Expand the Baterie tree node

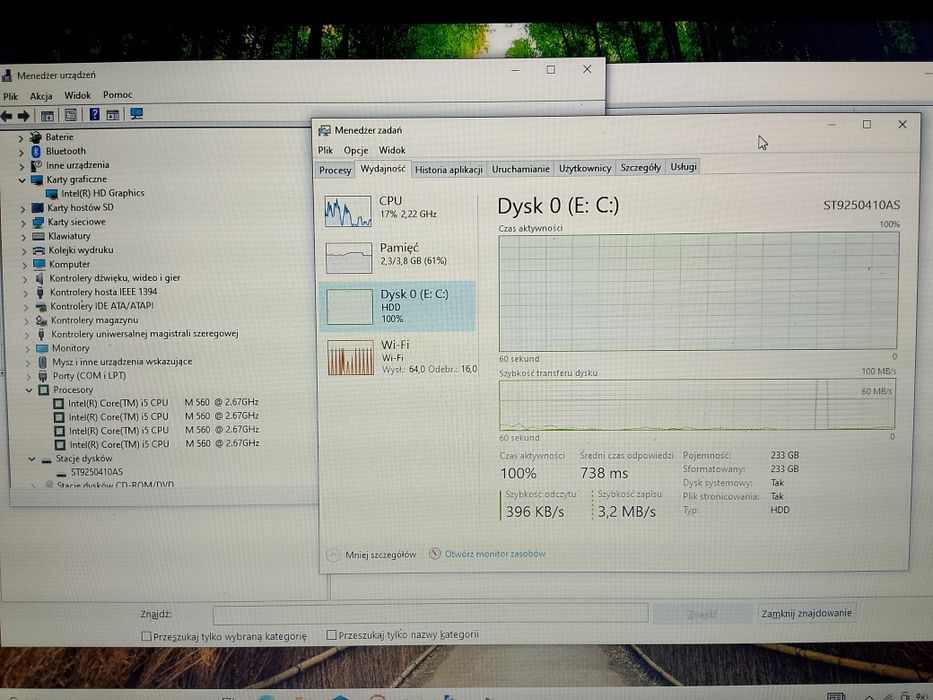point(21,138)
